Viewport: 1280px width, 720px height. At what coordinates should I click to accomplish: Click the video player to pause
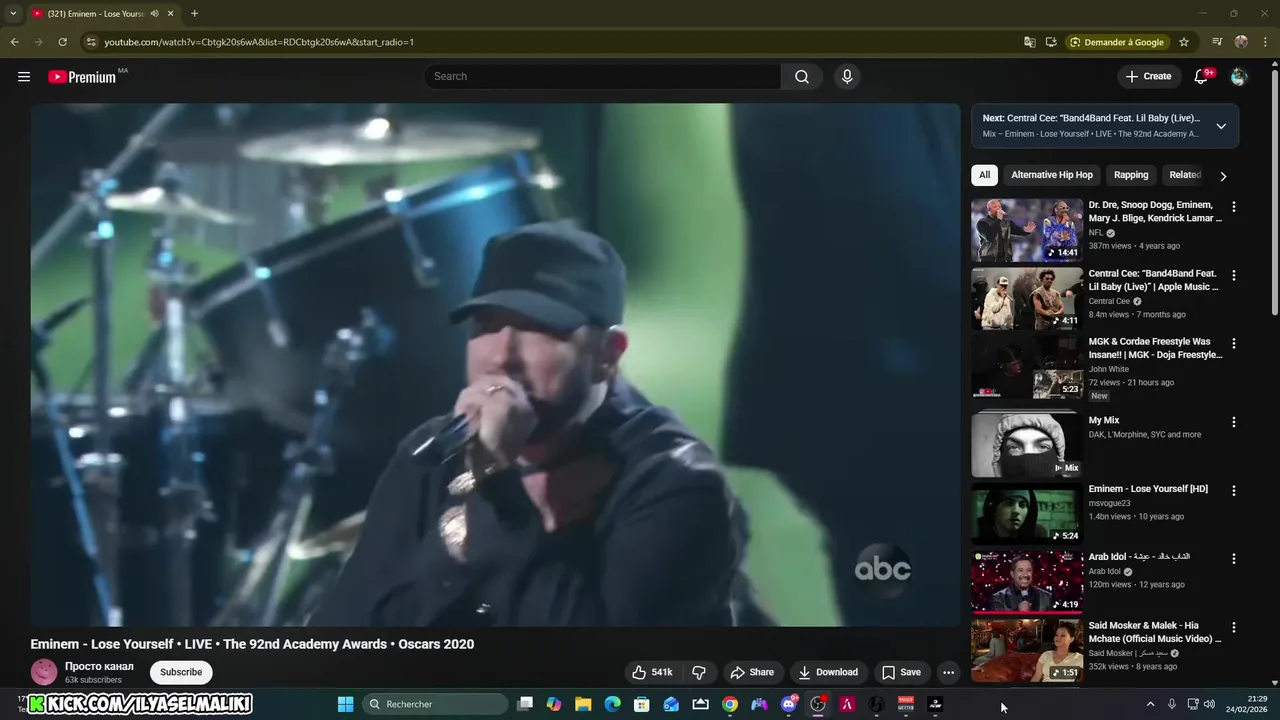[495, 365]
